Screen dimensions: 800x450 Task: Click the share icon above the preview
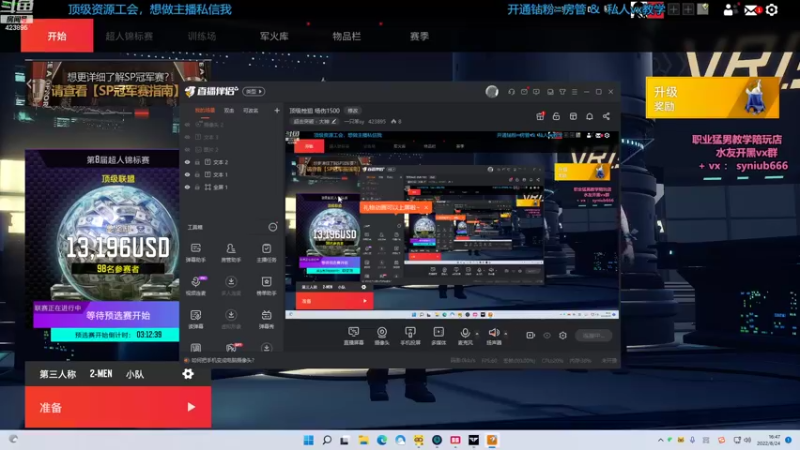click(606, 116)
